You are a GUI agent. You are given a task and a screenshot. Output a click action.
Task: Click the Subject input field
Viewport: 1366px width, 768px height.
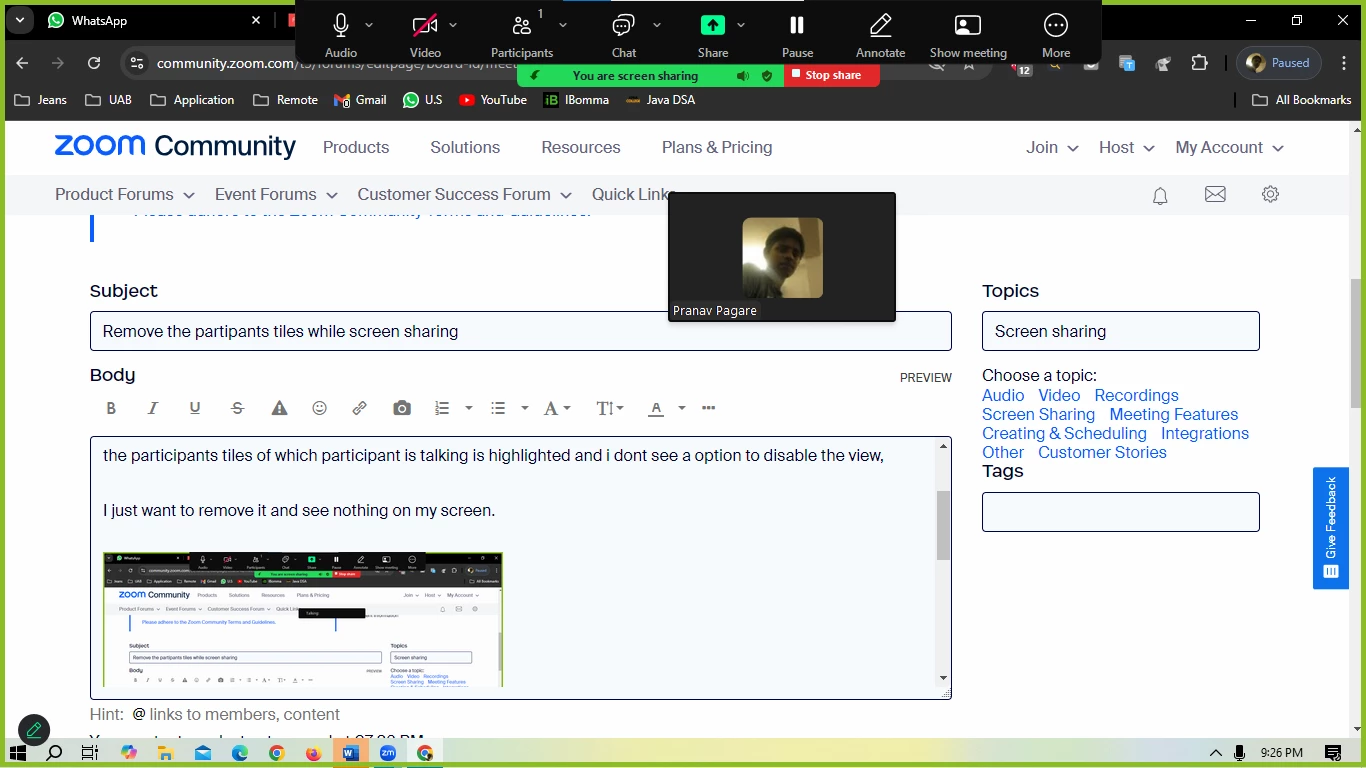point(521,331)
